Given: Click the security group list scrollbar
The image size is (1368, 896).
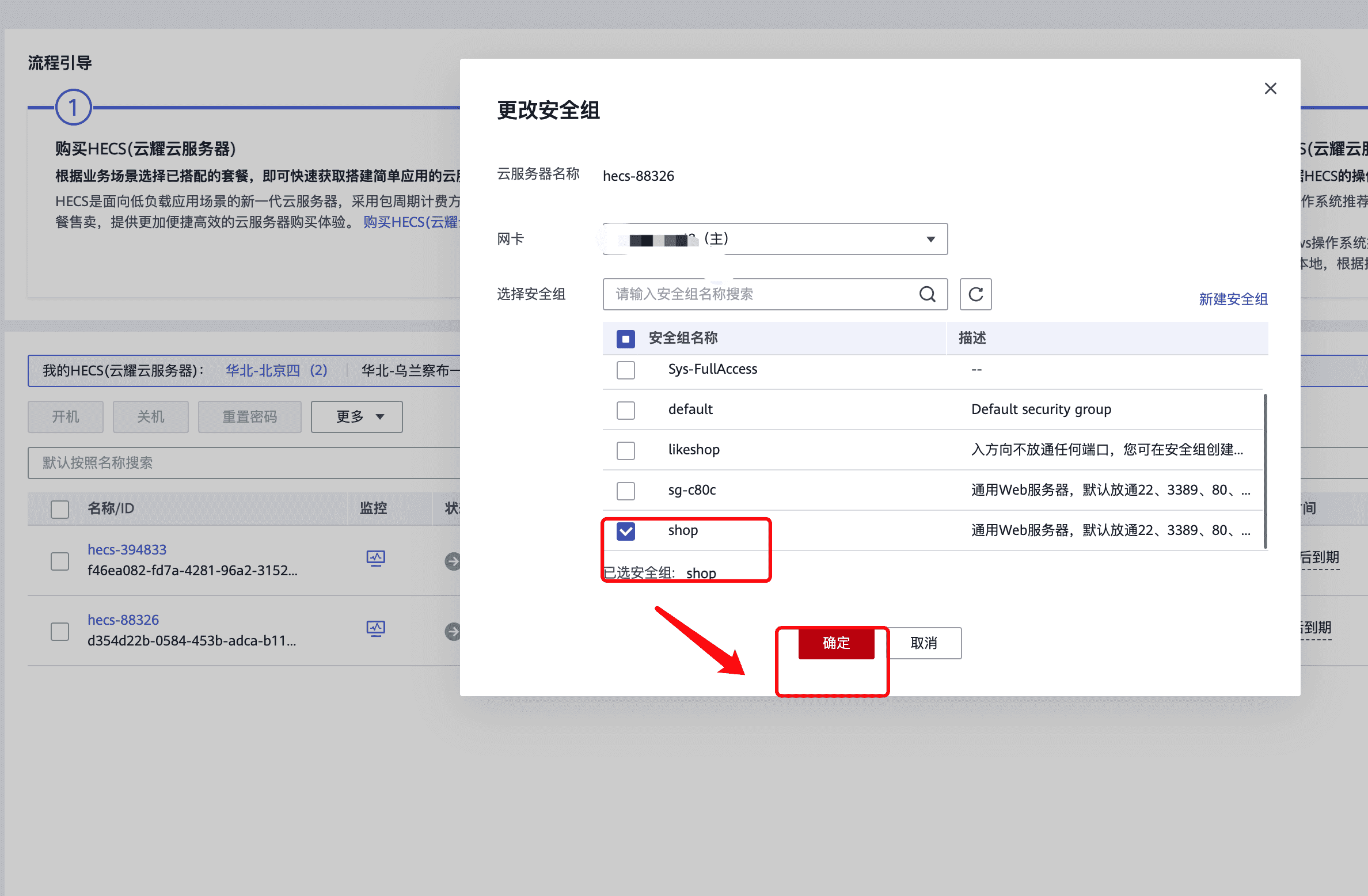Looking at the screenshot, I should coord(1264,471).
